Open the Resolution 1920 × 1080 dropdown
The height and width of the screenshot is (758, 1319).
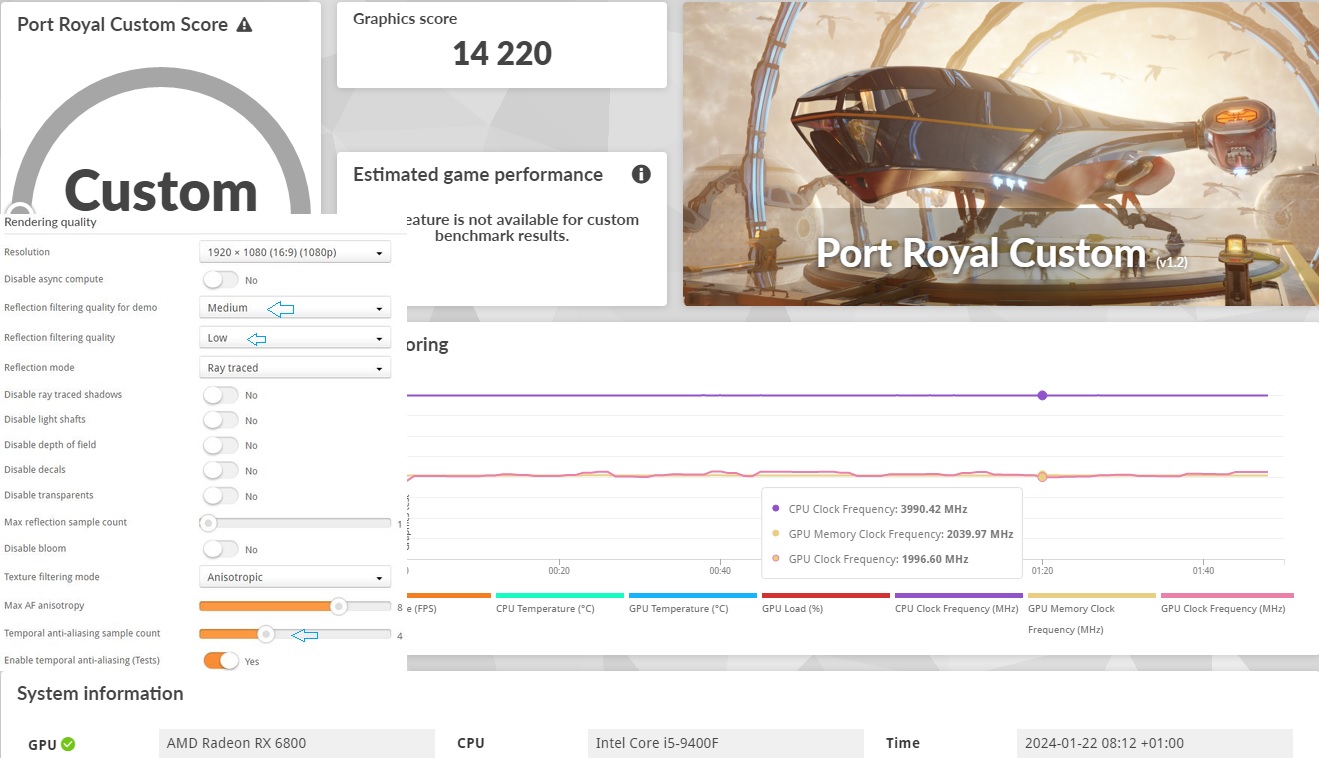click(295, 253)
